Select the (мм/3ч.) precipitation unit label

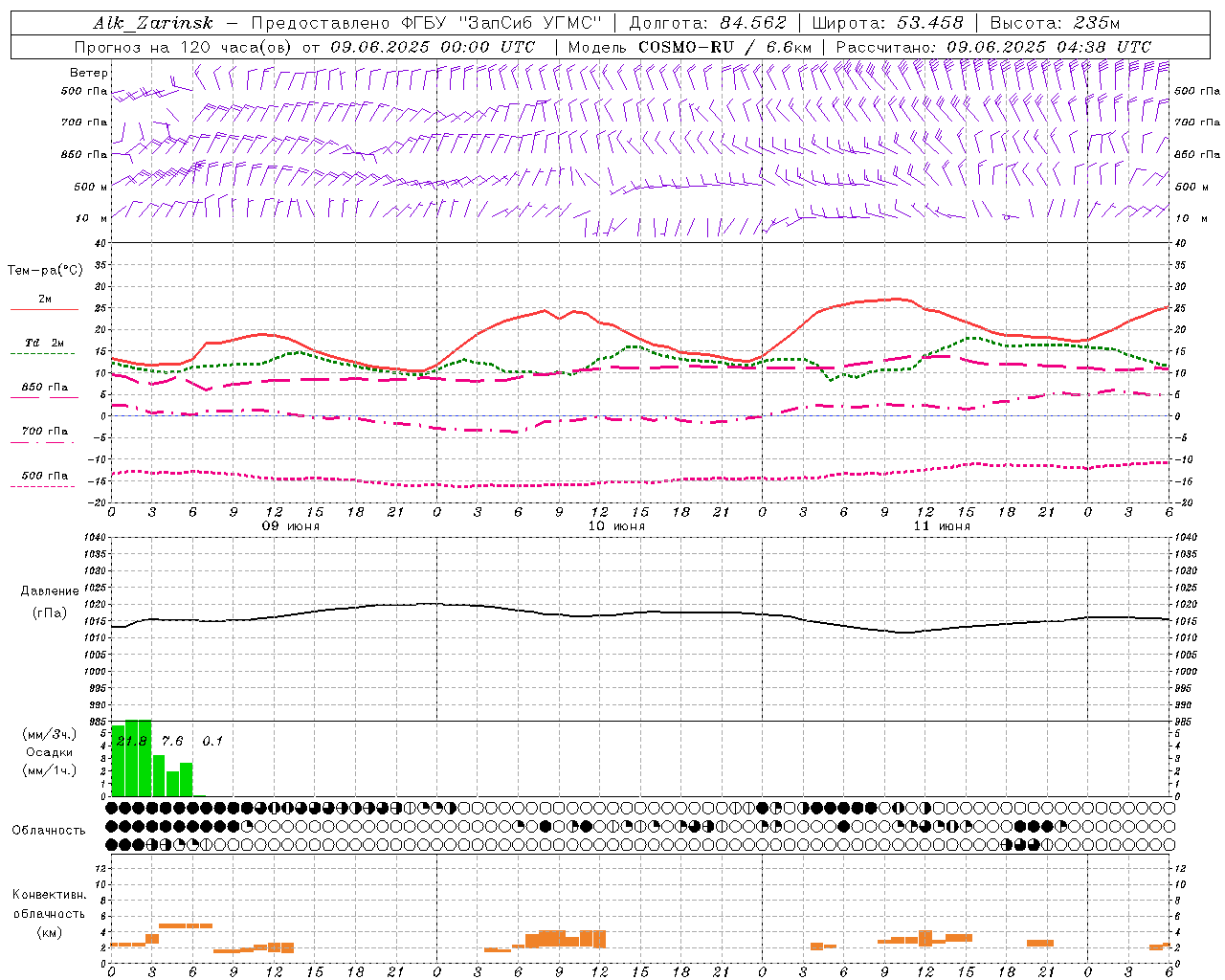click(49, 734)
